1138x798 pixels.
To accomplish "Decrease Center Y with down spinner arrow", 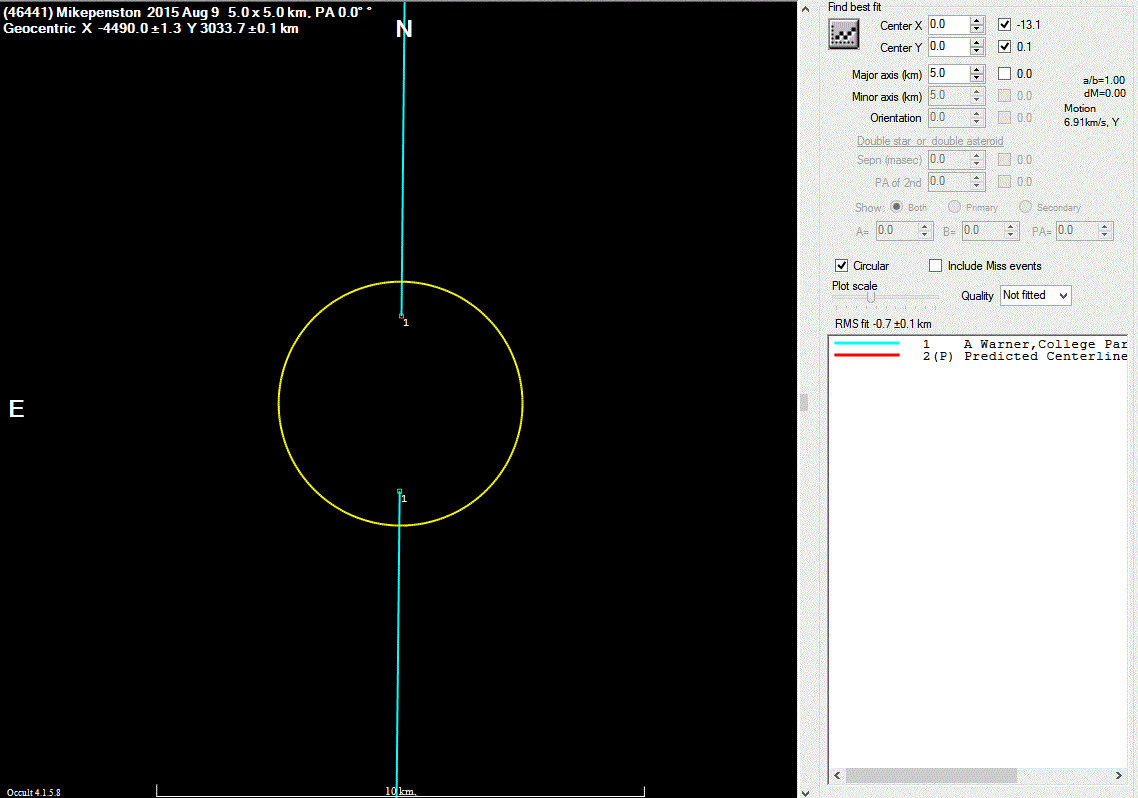I will (977, 52).
